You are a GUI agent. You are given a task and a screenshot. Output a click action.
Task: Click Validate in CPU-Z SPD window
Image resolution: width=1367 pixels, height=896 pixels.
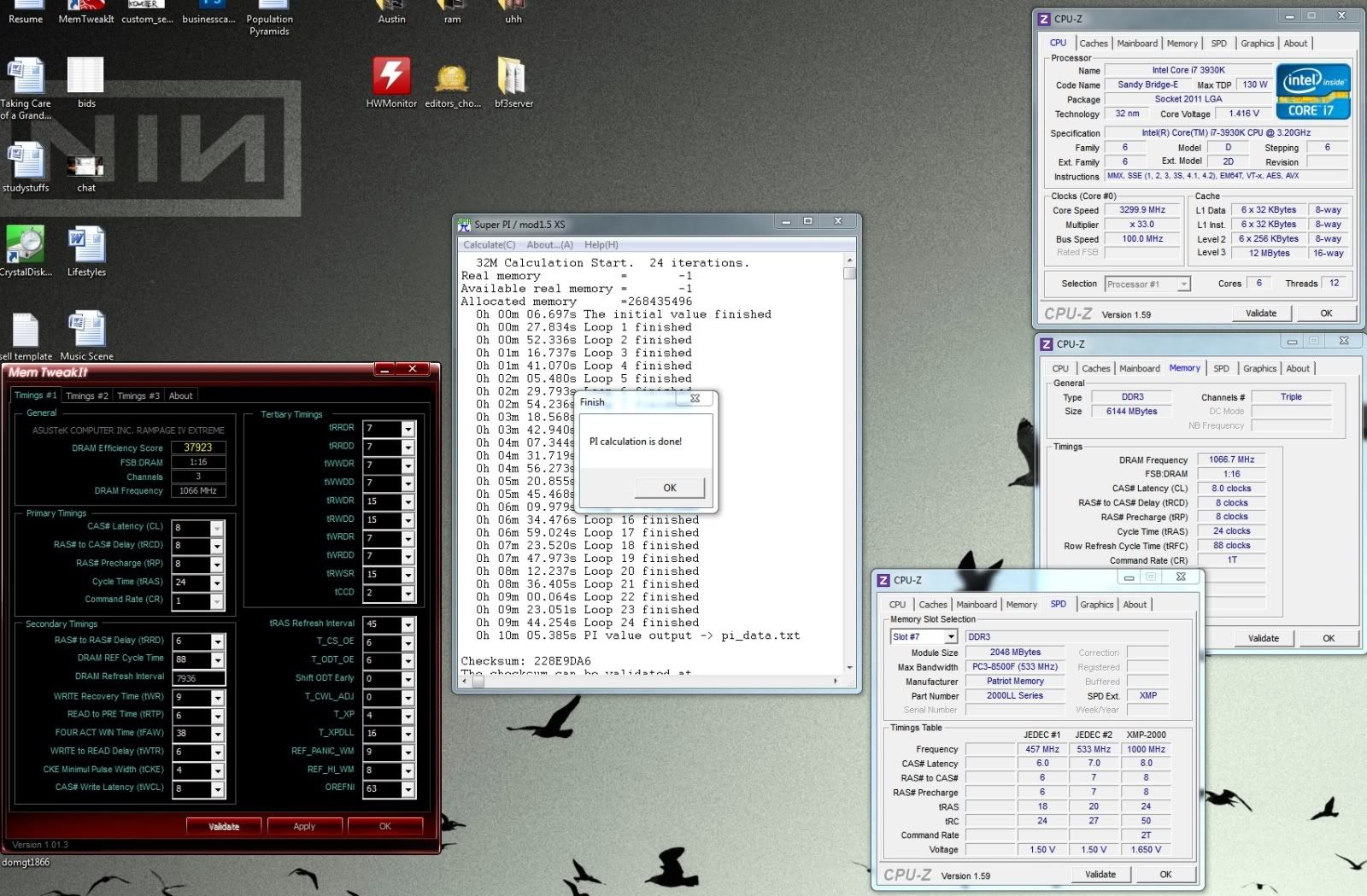point(1100,875)
